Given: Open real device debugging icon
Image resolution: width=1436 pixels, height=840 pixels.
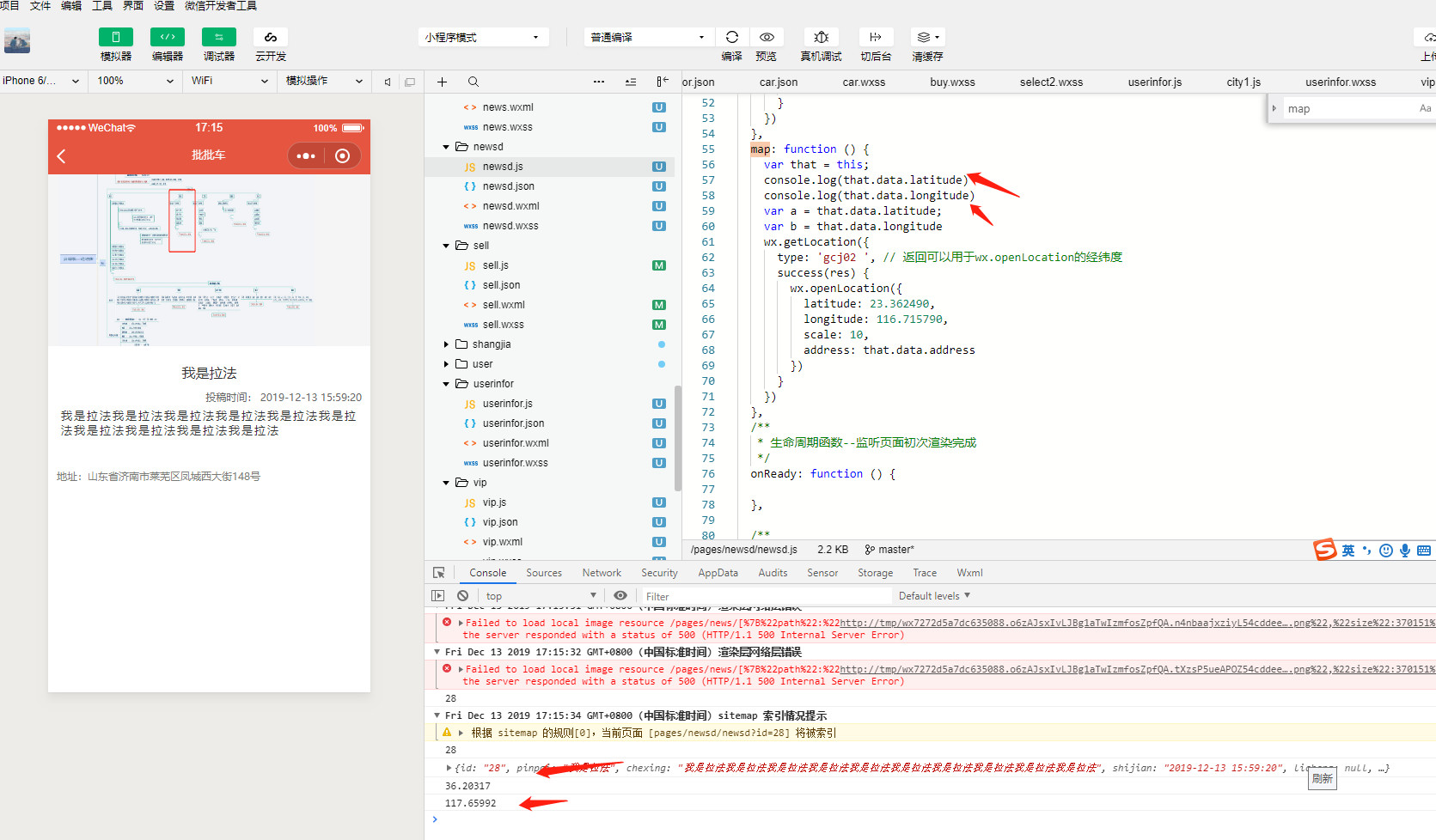Looking at the screenshot, I should click(x=822, y=37).
